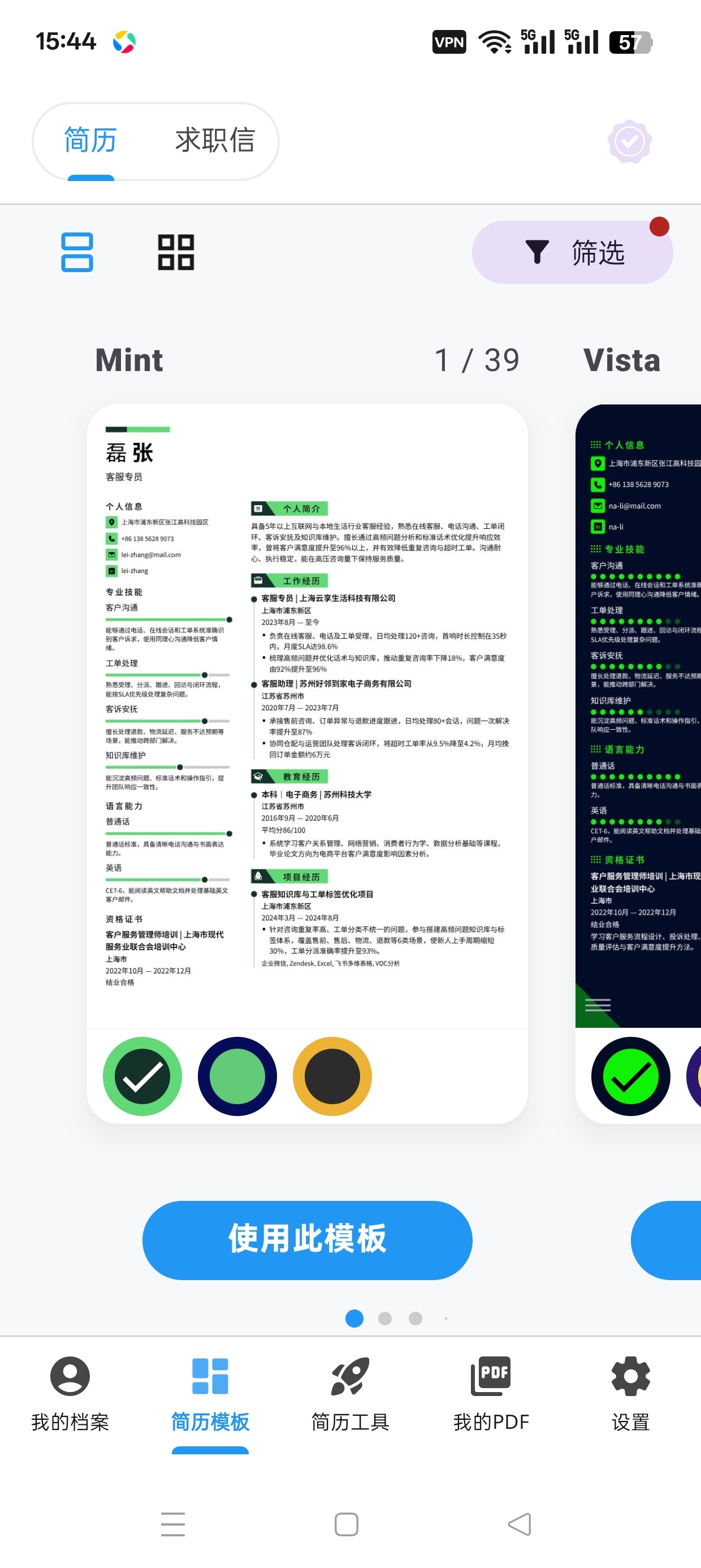Tap Android home square button
This screenshot has width=701, height=1568.
(346, 1524)
